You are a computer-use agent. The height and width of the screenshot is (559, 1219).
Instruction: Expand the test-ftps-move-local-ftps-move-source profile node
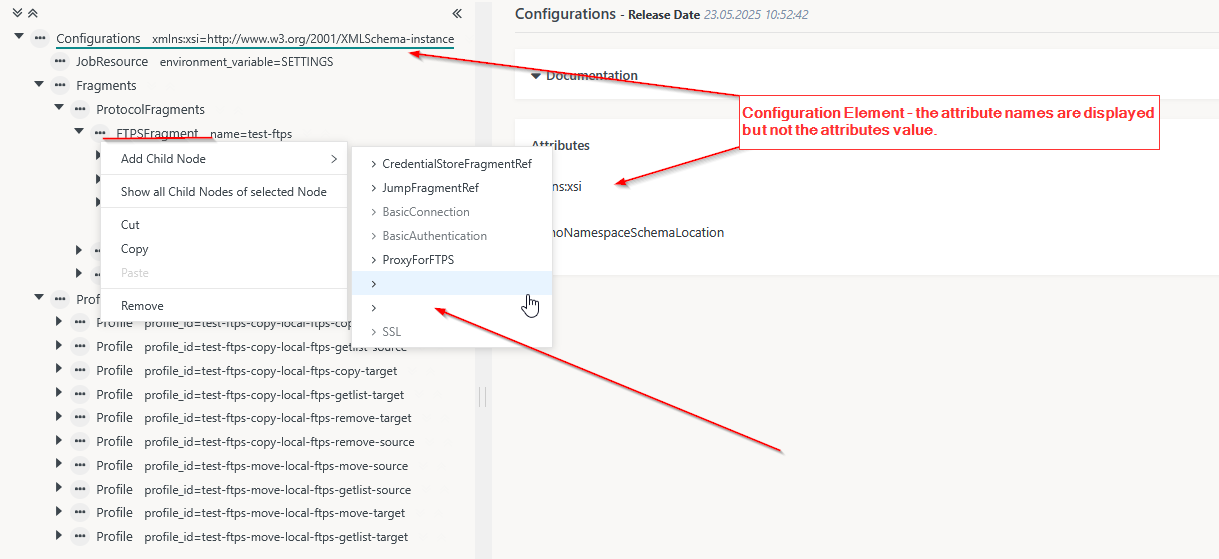tap(59, 465)
